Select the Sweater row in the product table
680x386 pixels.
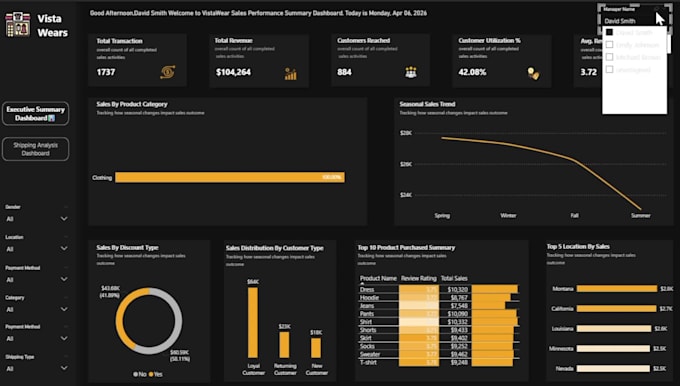tap(439, 354)
